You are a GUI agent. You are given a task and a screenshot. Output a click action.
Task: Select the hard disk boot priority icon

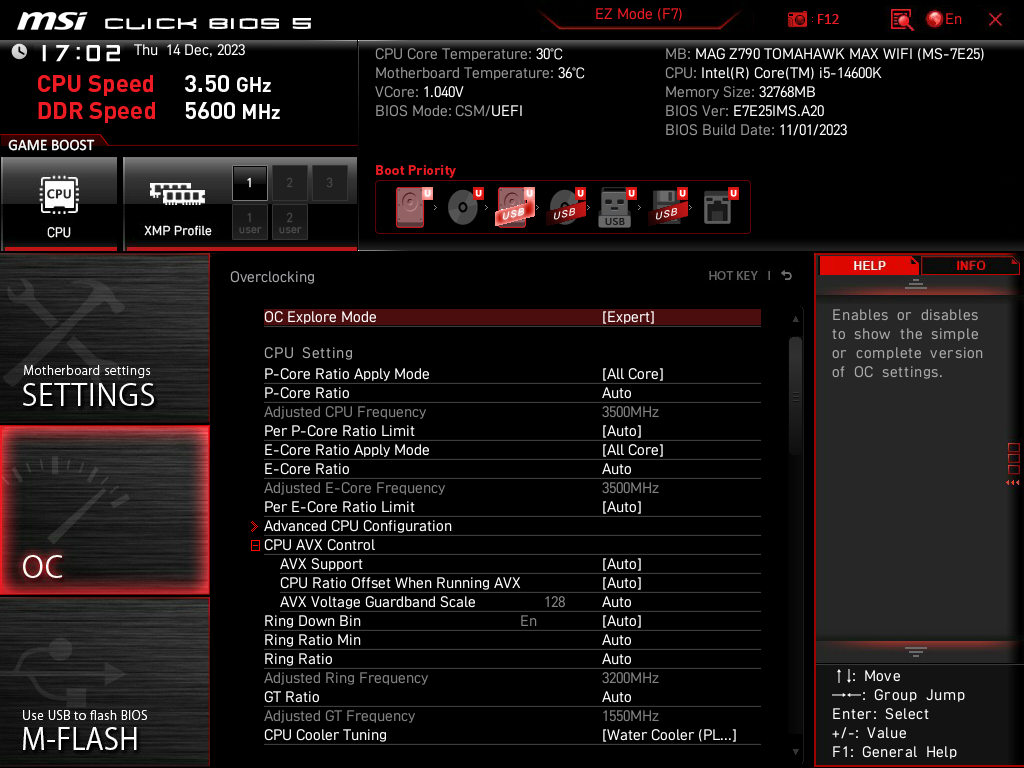pyautogui.click(x=411, y=207)
